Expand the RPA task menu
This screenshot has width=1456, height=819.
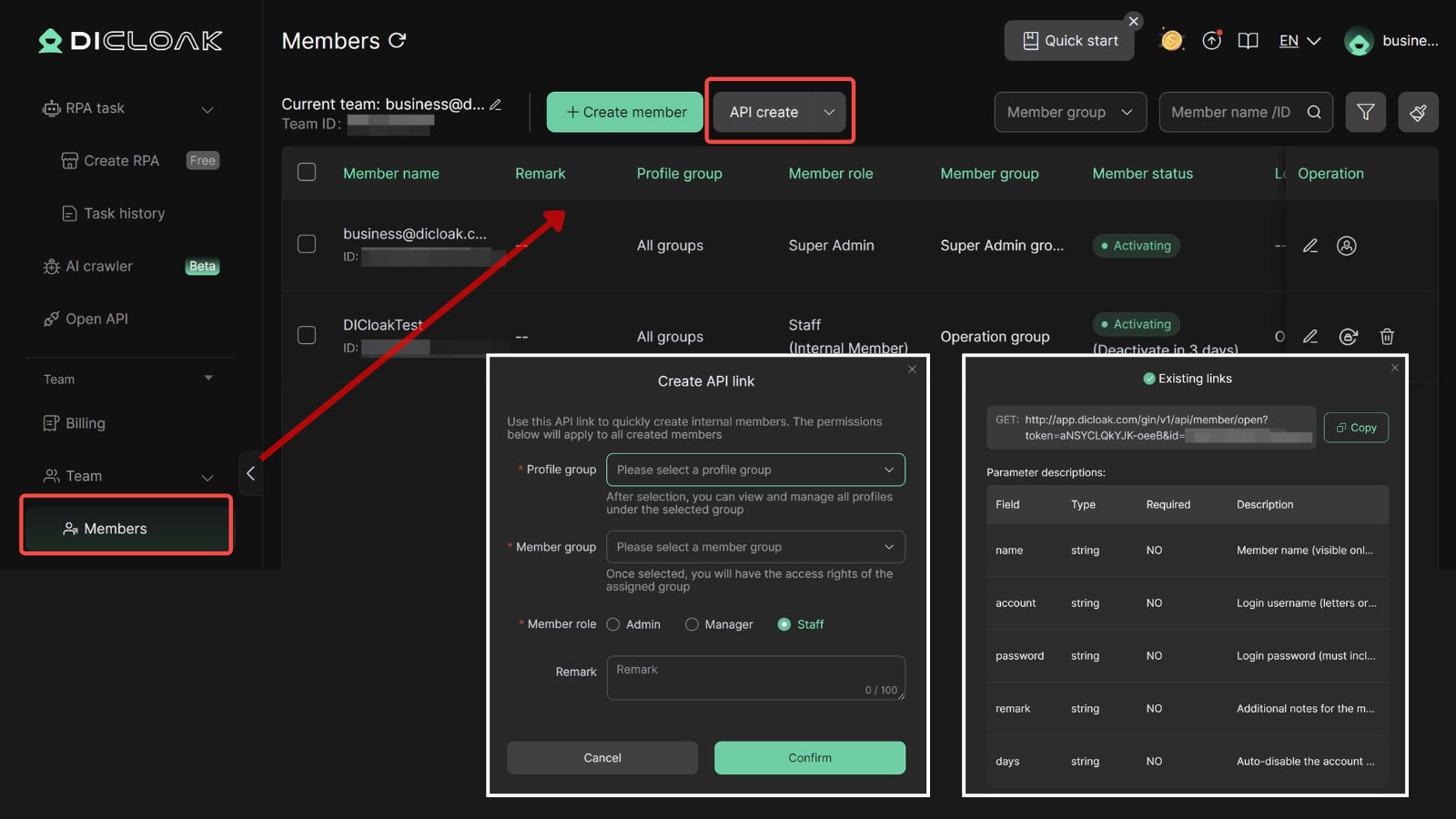coord(207,109)
